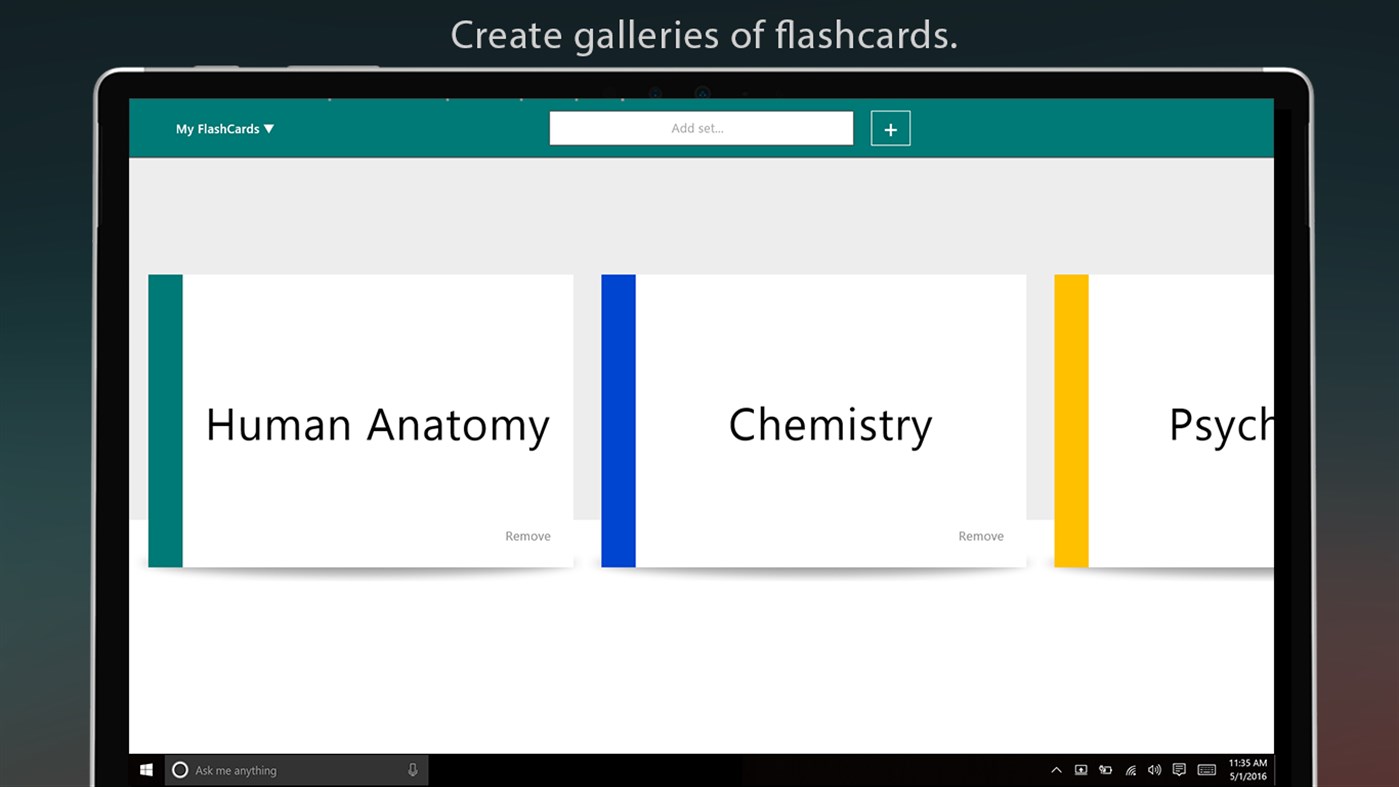The width and height of the screenshot is (1399, 787).
Task: Click the Wi-Fi network icon in system tray
Action: 1130,770
